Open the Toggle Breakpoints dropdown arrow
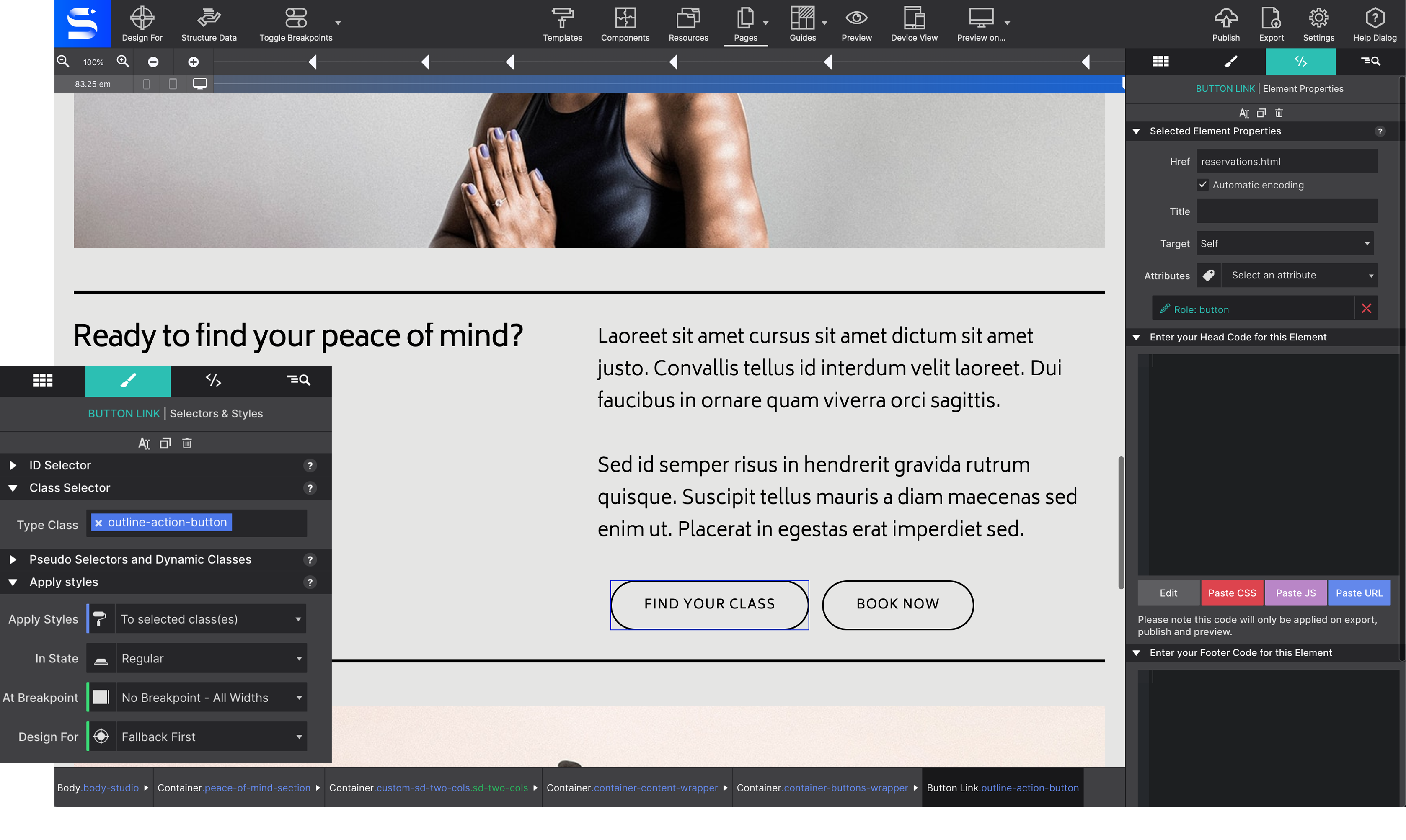This screenshot has height=840, width=1406. coord(338,23)
